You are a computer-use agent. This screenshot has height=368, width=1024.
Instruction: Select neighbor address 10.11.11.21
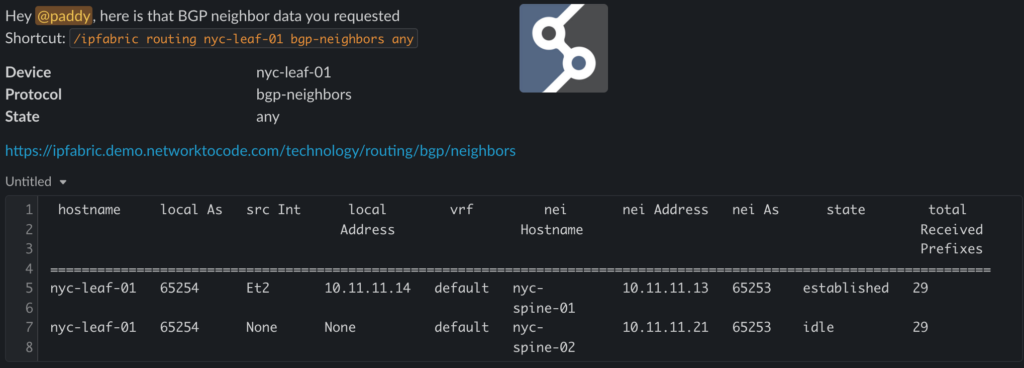coord(665,328)
